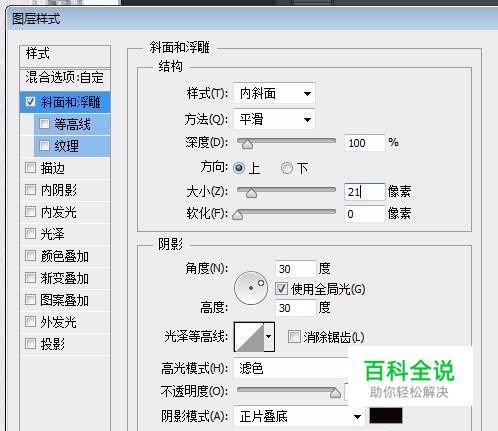Open the 高光模式(H) dropdown showing 滤色
The image size is (498, 431).
(x=291, y=368)
